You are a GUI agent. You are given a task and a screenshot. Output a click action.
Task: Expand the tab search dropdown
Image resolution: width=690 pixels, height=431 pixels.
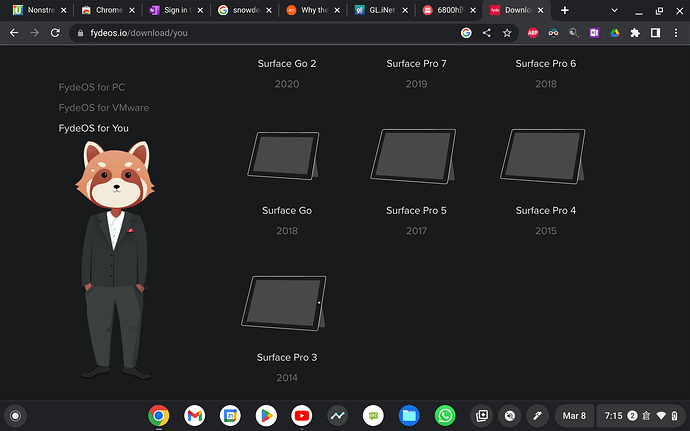click(x=614, y=11)
